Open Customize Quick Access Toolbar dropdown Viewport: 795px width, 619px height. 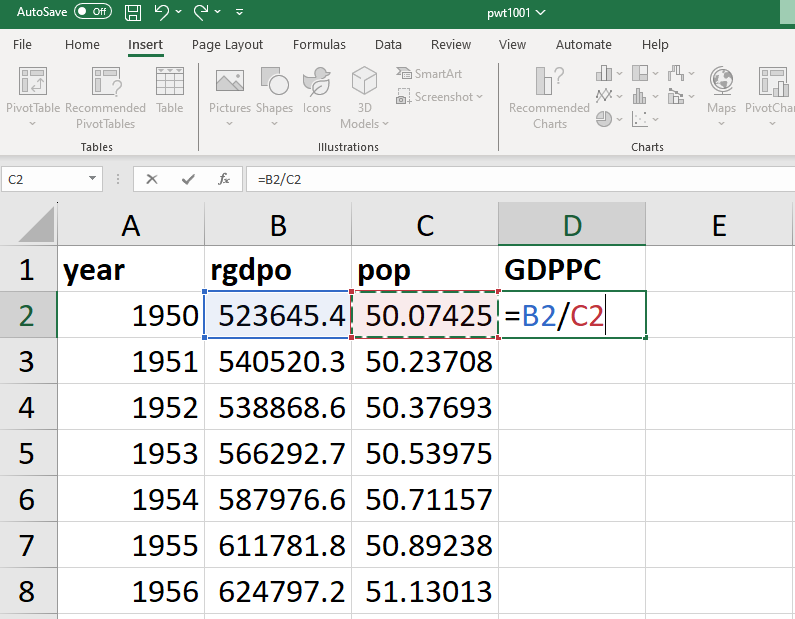coord(239,13)
